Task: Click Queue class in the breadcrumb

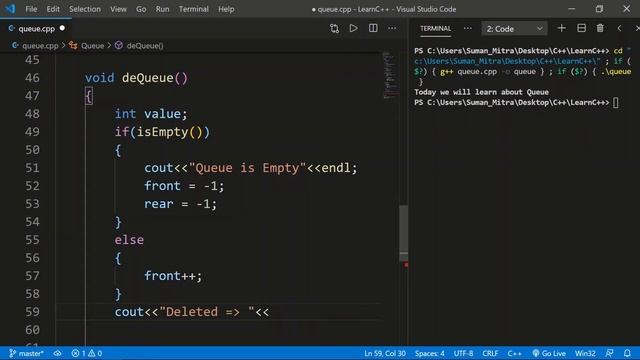Action: click(92, 46)
